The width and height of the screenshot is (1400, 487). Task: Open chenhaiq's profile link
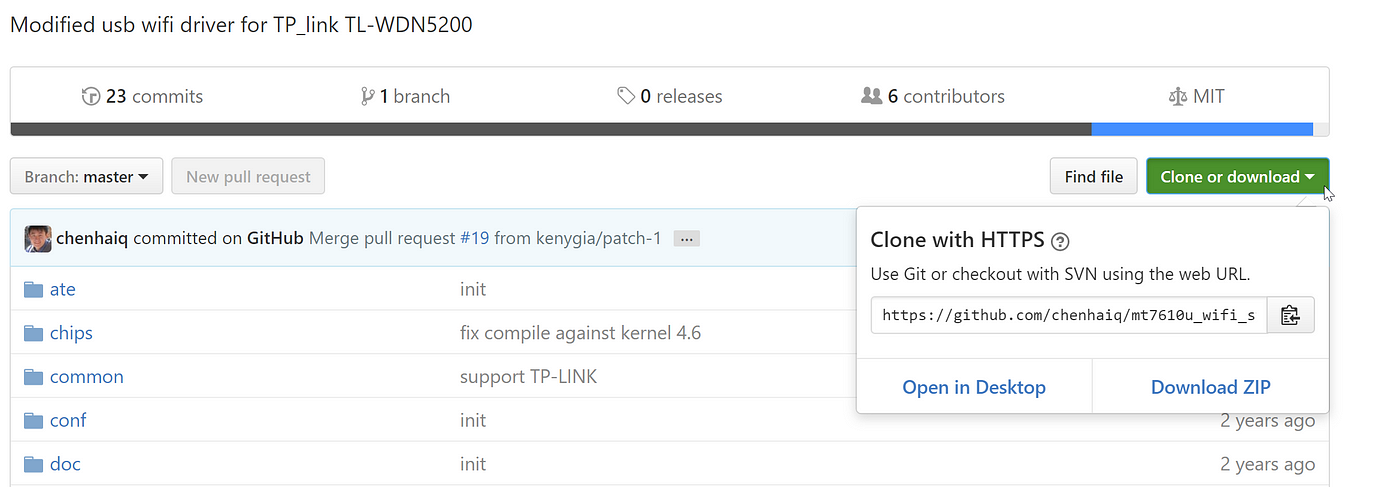92,239
